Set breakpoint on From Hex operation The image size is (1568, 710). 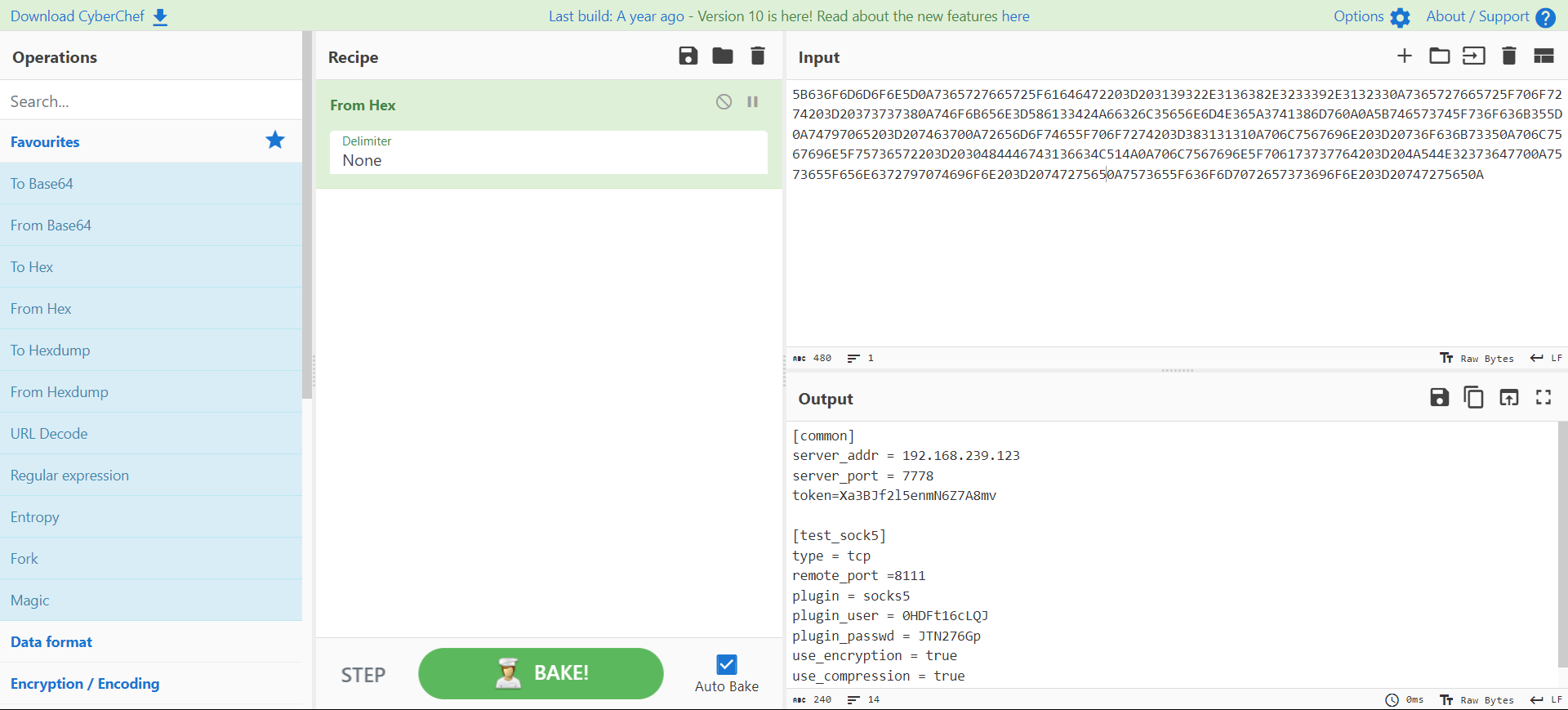753,102
